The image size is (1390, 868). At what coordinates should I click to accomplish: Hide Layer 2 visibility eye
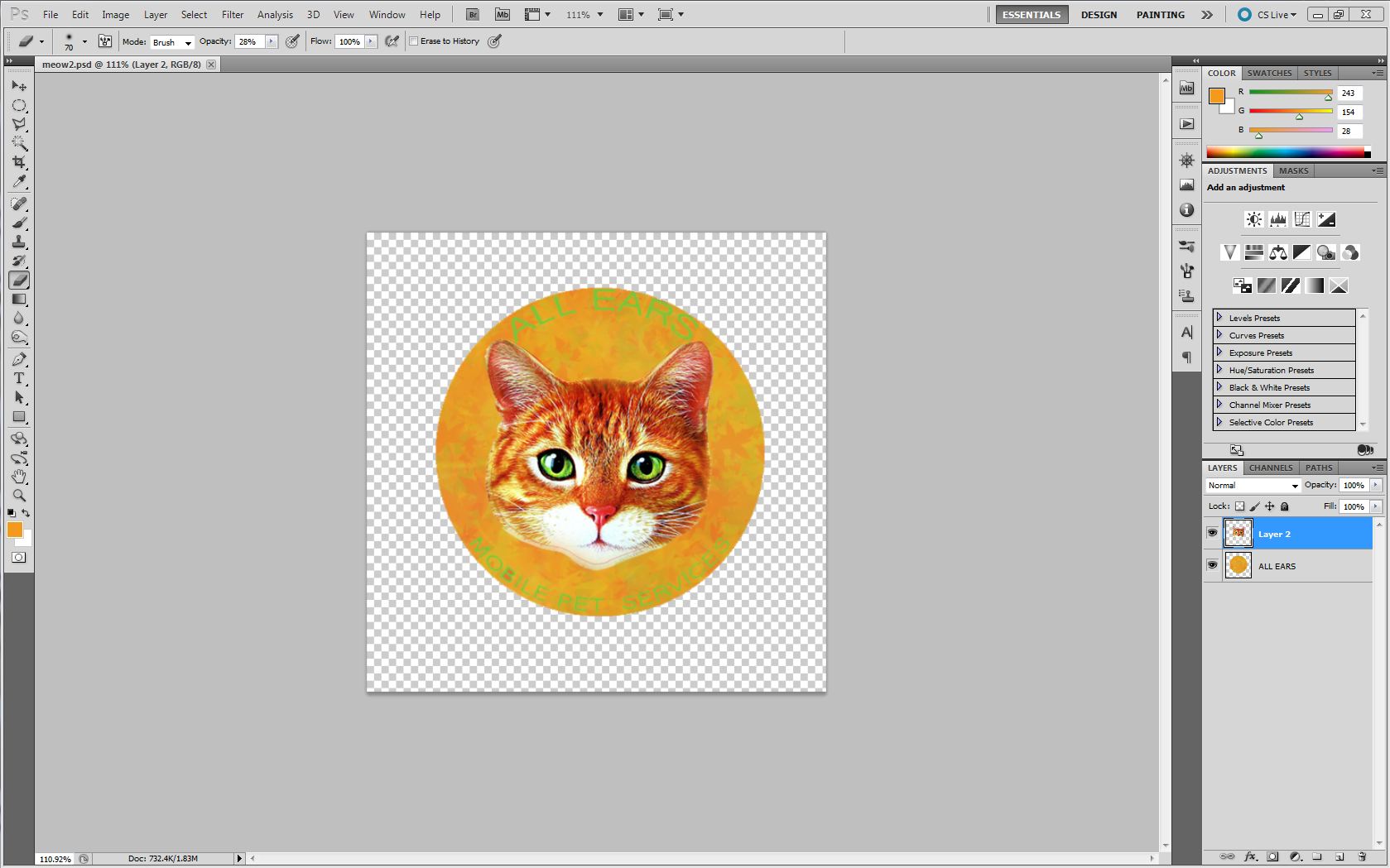tap(1212, 534)
